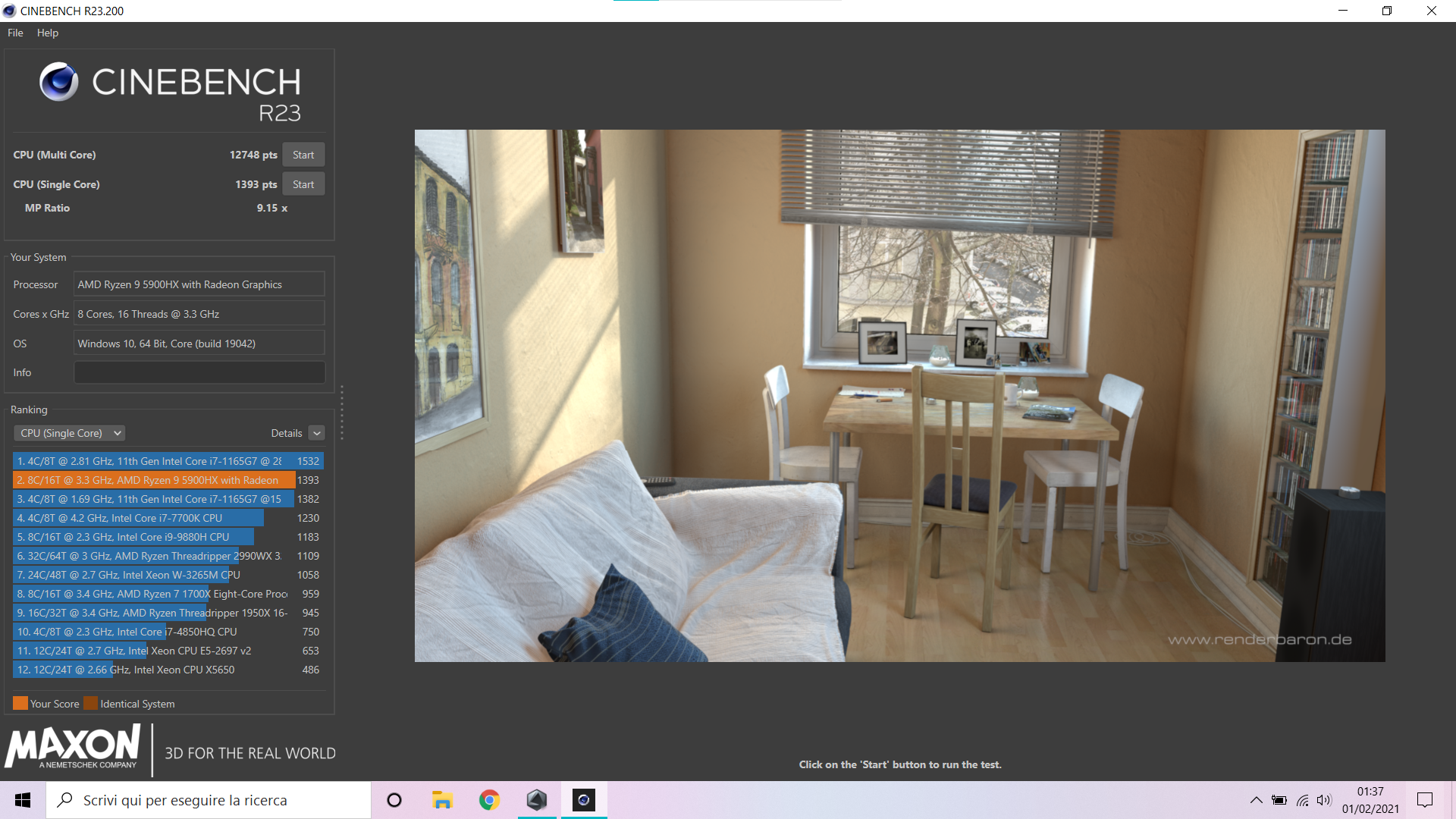Open the Help menu
The image size is (1456, 819).
[47, 33]
